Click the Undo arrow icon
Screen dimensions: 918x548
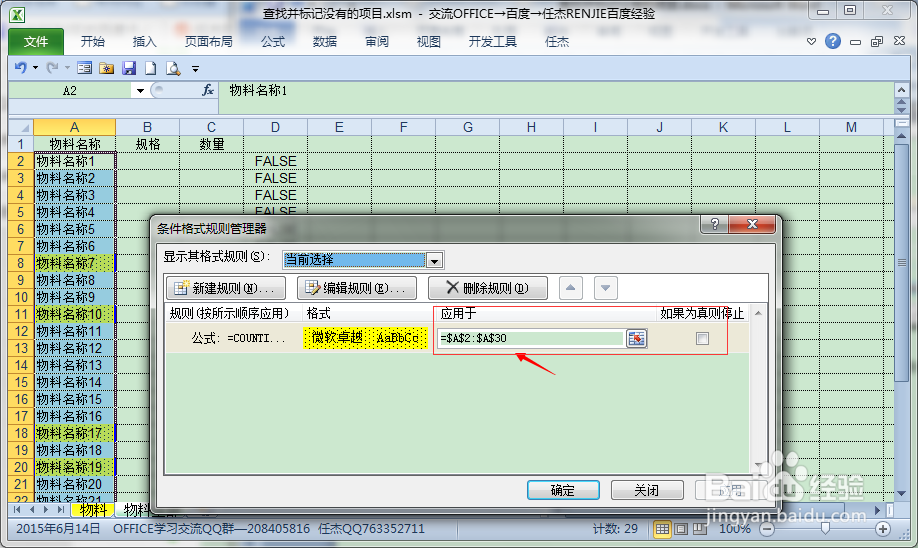coord(20,68)
